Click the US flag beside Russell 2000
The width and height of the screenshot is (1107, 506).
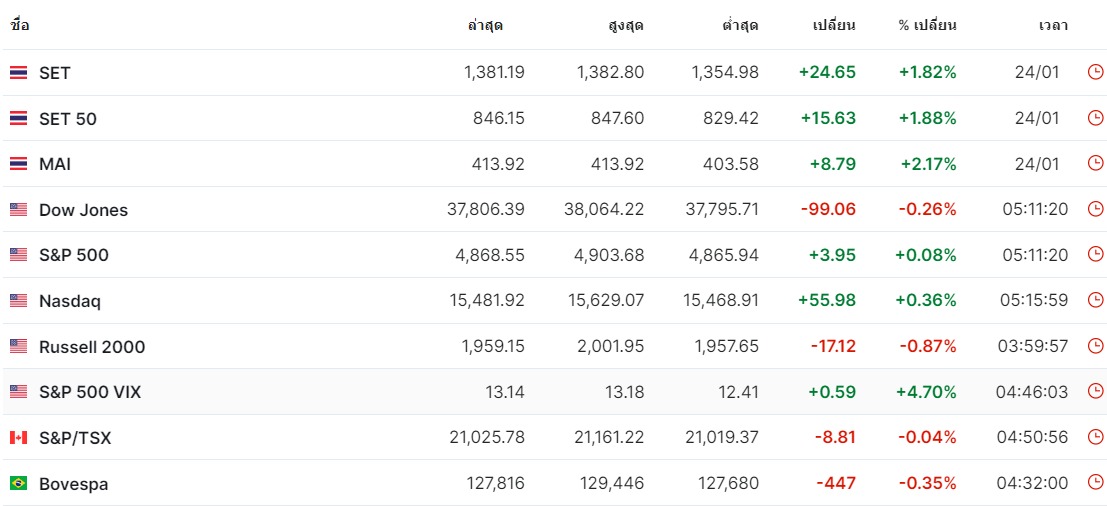(x=18, y=347)
